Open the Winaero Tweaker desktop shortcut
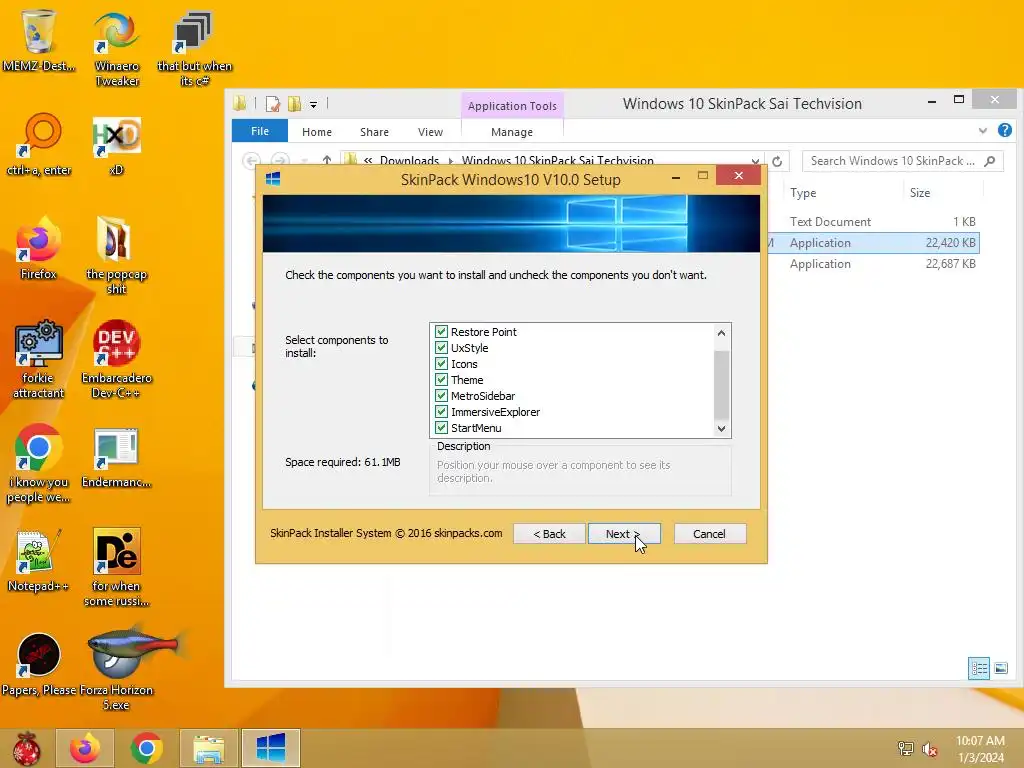The width and height of the screenshot is (1024, 768). pos(116,47)
